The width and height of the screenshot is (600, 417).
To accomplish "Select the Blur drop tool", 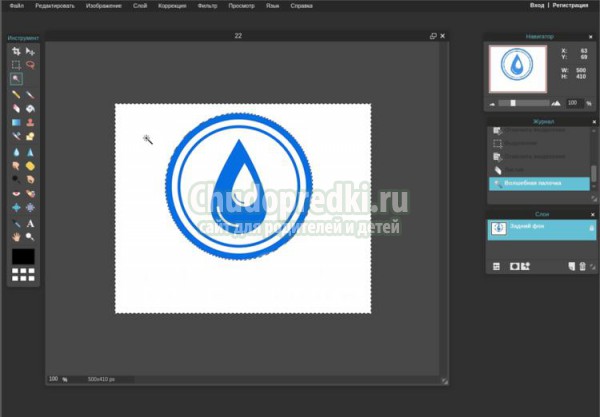I will [x=16, y=152].
